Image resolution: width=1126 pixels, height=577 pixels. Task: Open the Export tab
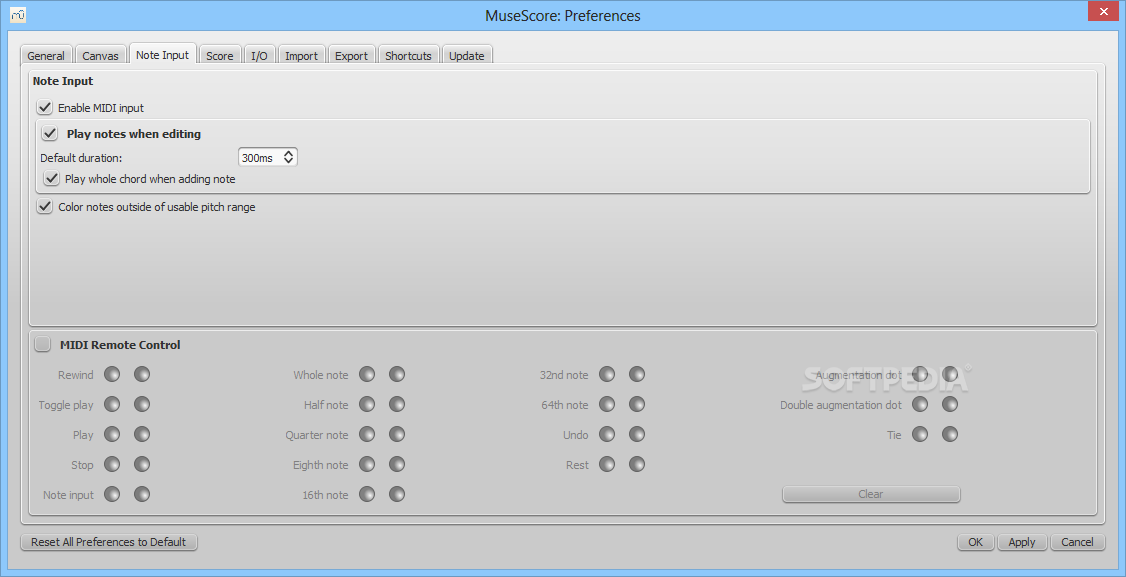351,55
